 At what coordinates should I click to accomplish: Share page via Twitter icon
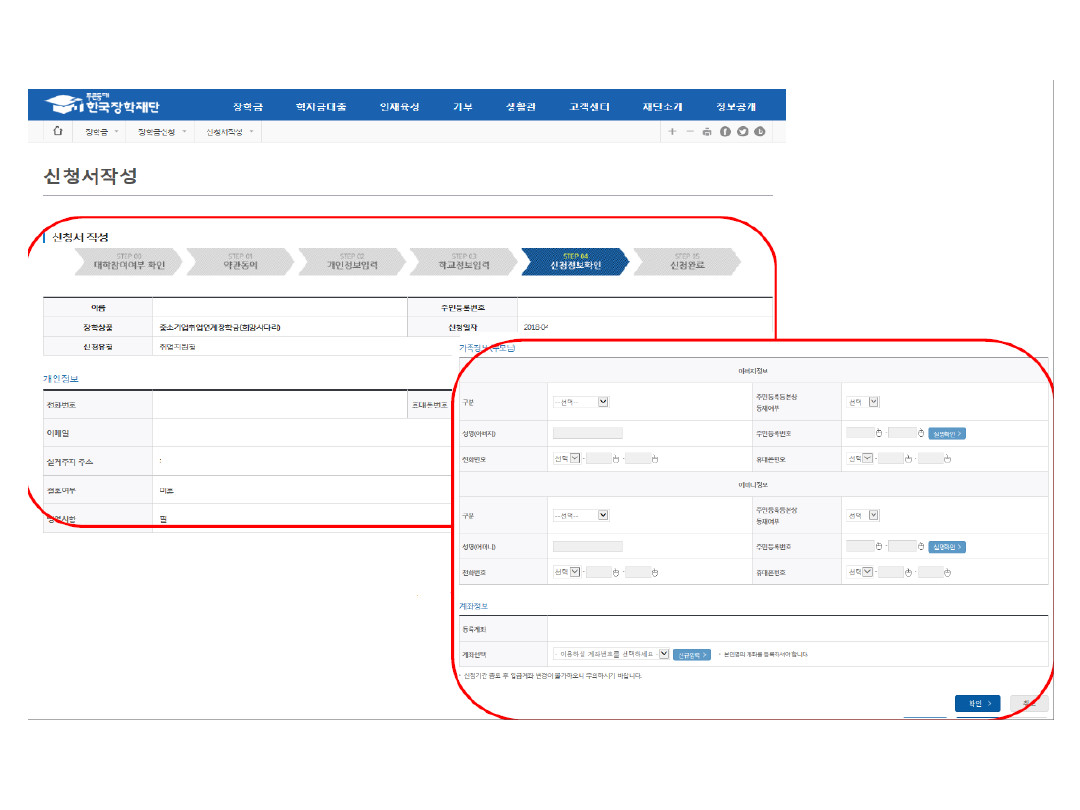pyautogui.click(x=742, y=132)
